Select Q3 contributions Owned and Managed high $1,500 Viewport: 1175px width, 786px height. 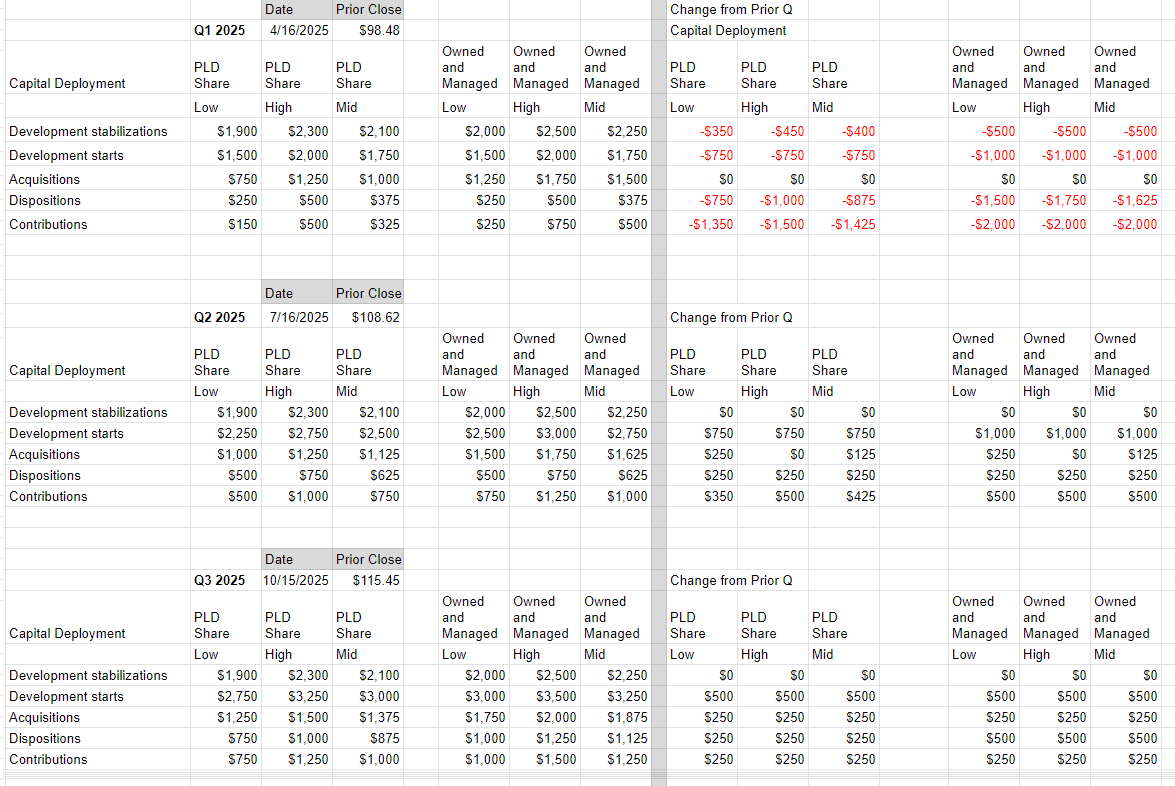click(545, 760)
